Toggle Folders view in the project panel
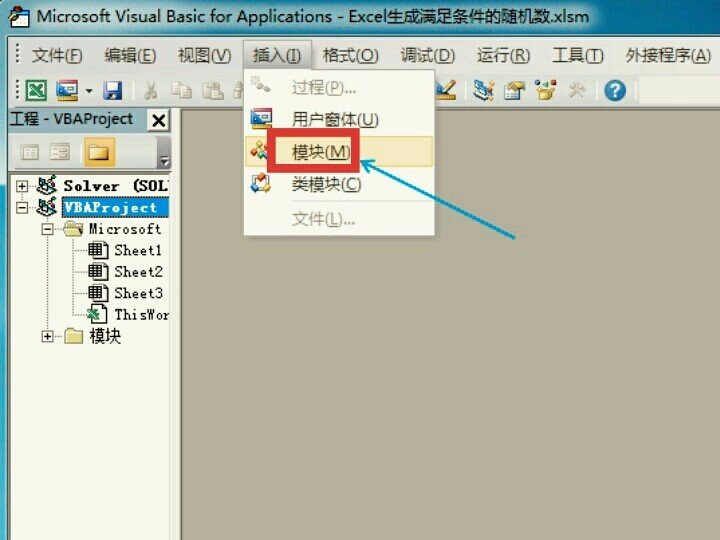This screenshot has height=540, width=720. [x=97, y=152]
